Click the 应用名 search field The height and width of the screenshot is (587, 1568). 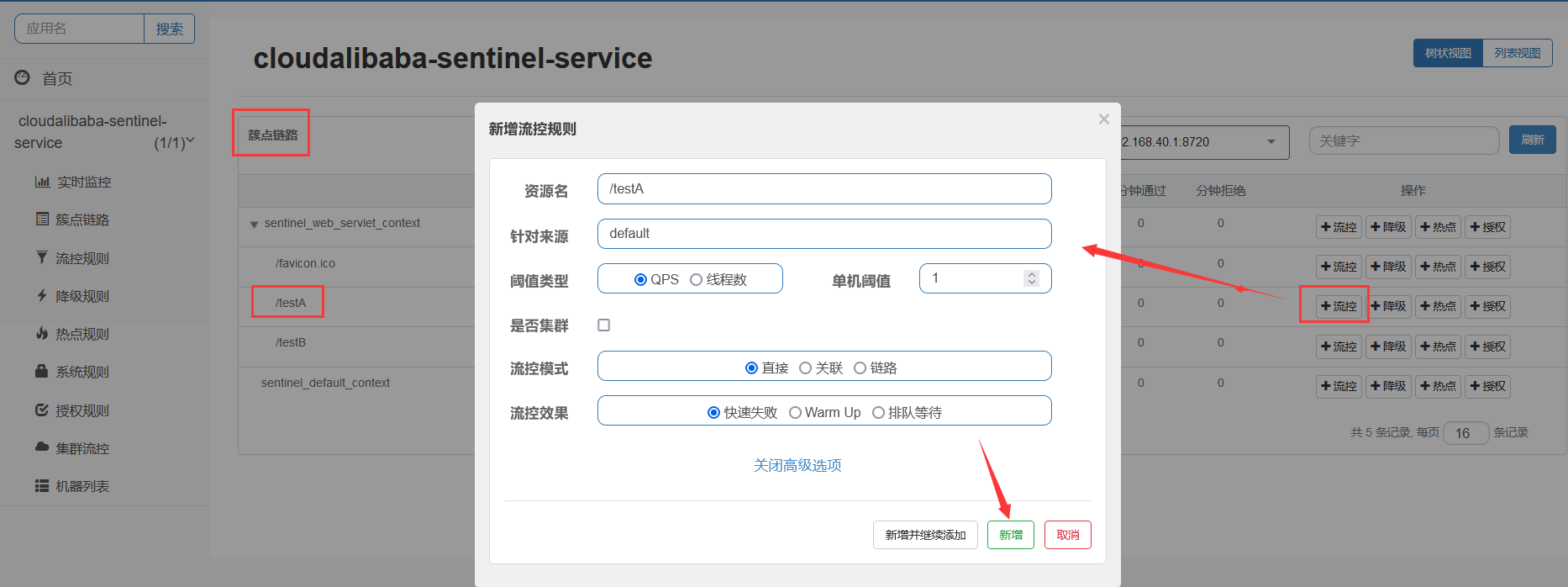[79, 29]
